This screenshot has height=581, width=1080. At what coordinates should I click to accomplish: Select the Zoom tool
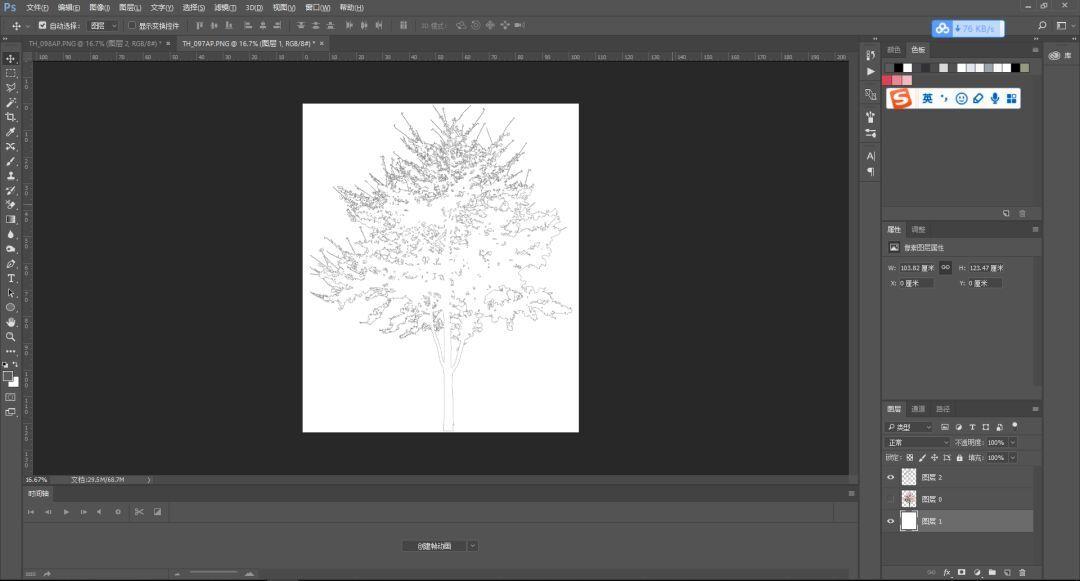(10, 337)
